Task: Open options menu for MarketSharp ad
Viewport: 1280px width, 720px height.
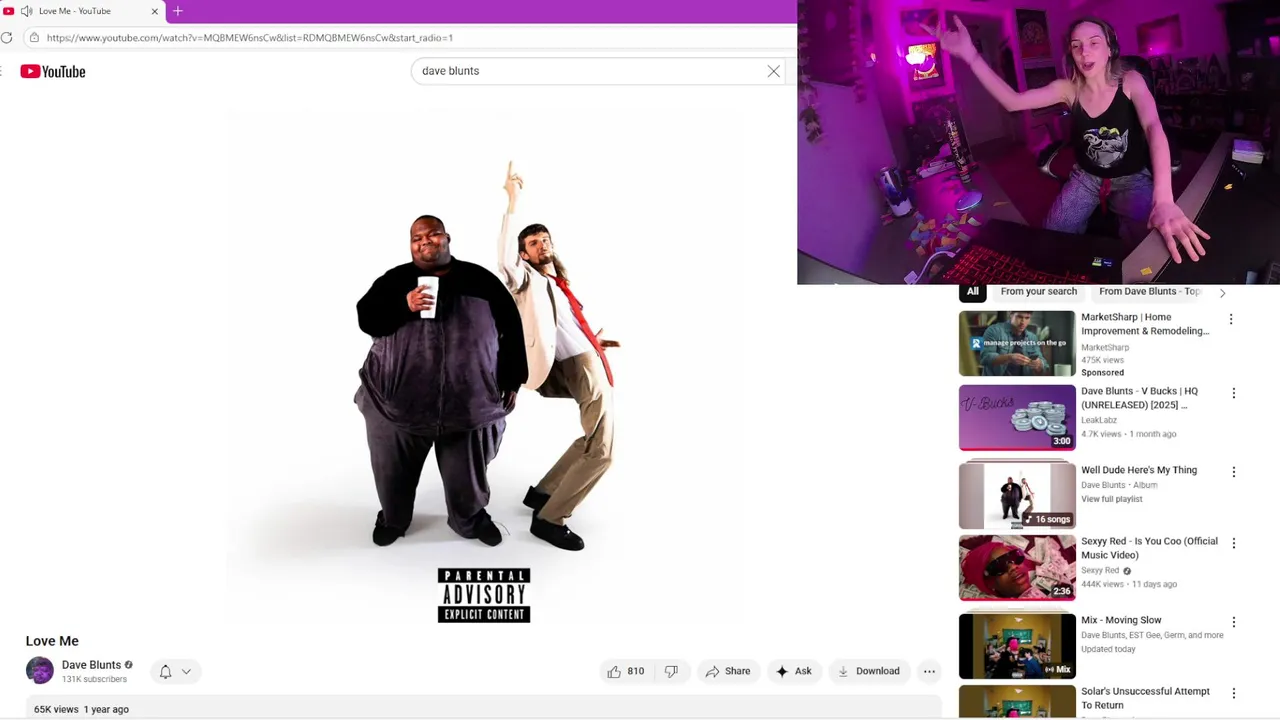Action: point(1231,319)
